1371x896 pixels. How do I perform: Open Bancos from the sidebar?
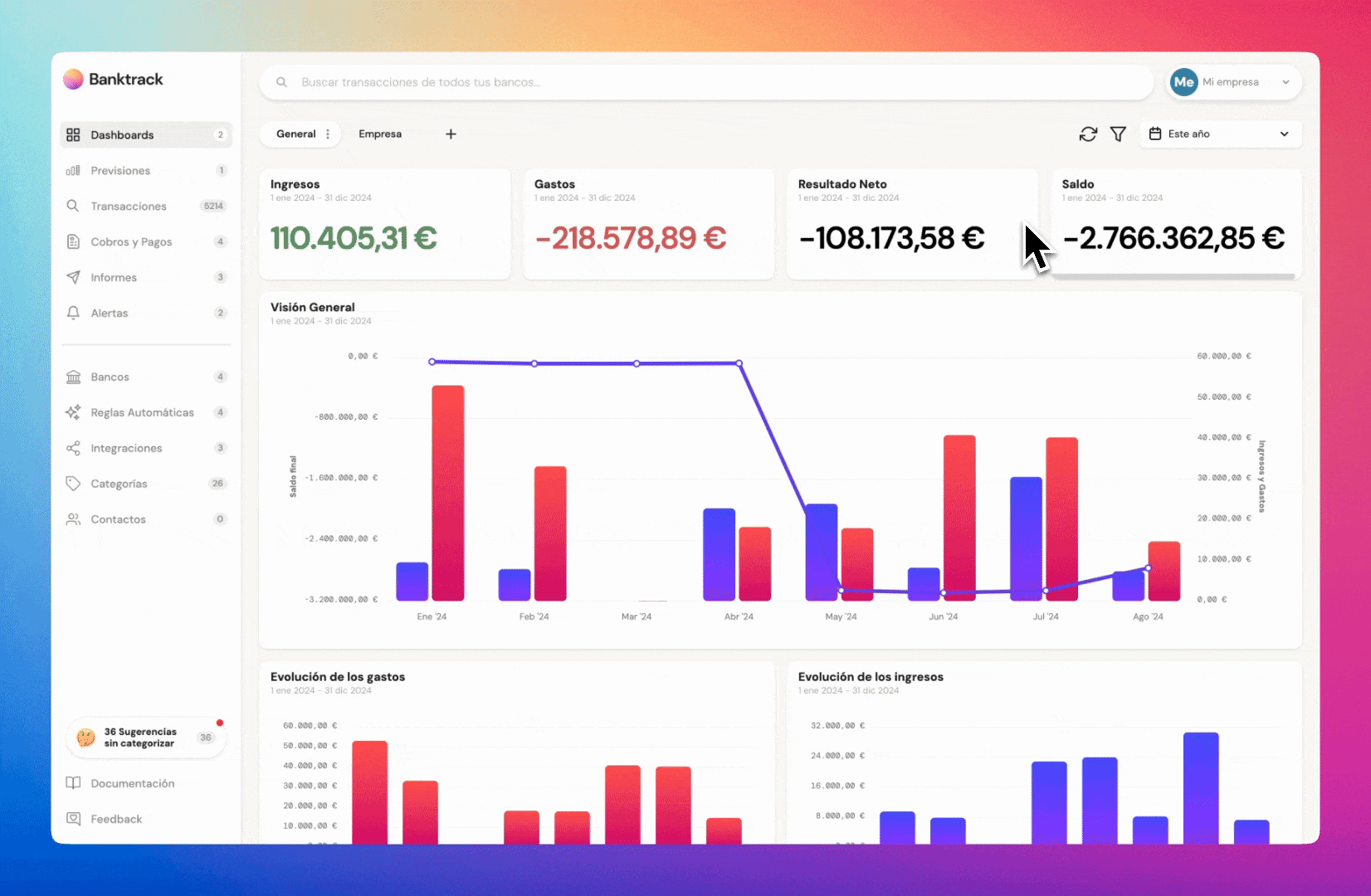(110, 377)
